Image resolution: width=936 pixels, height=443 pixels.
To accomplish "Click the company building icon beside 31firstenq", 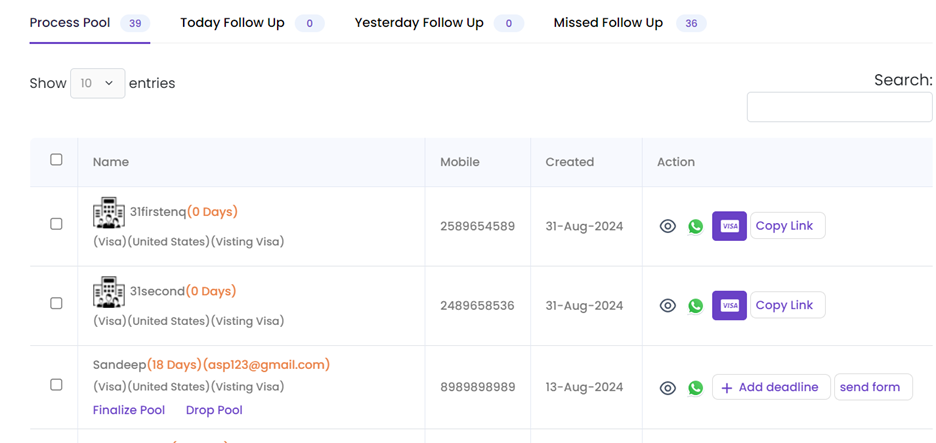I will [109, 213].
